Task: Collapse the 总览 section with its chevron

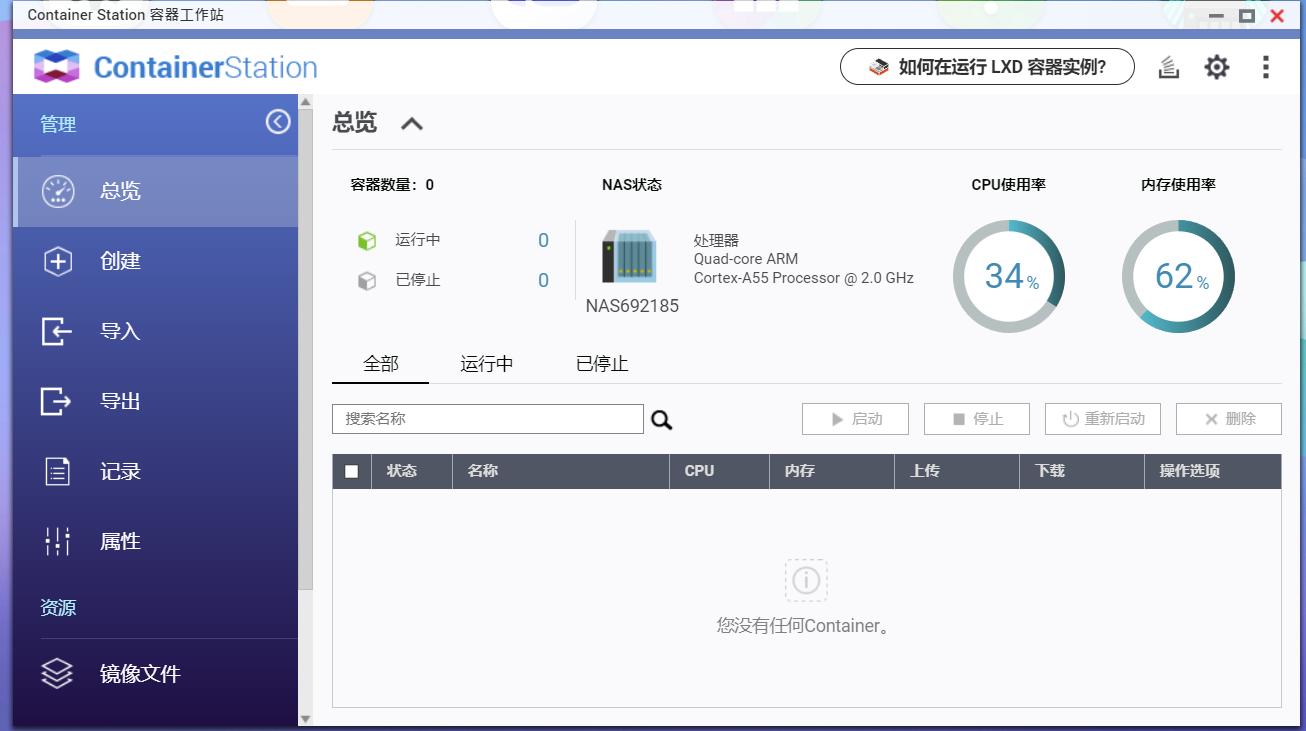Action: click(x=411, y=123)
